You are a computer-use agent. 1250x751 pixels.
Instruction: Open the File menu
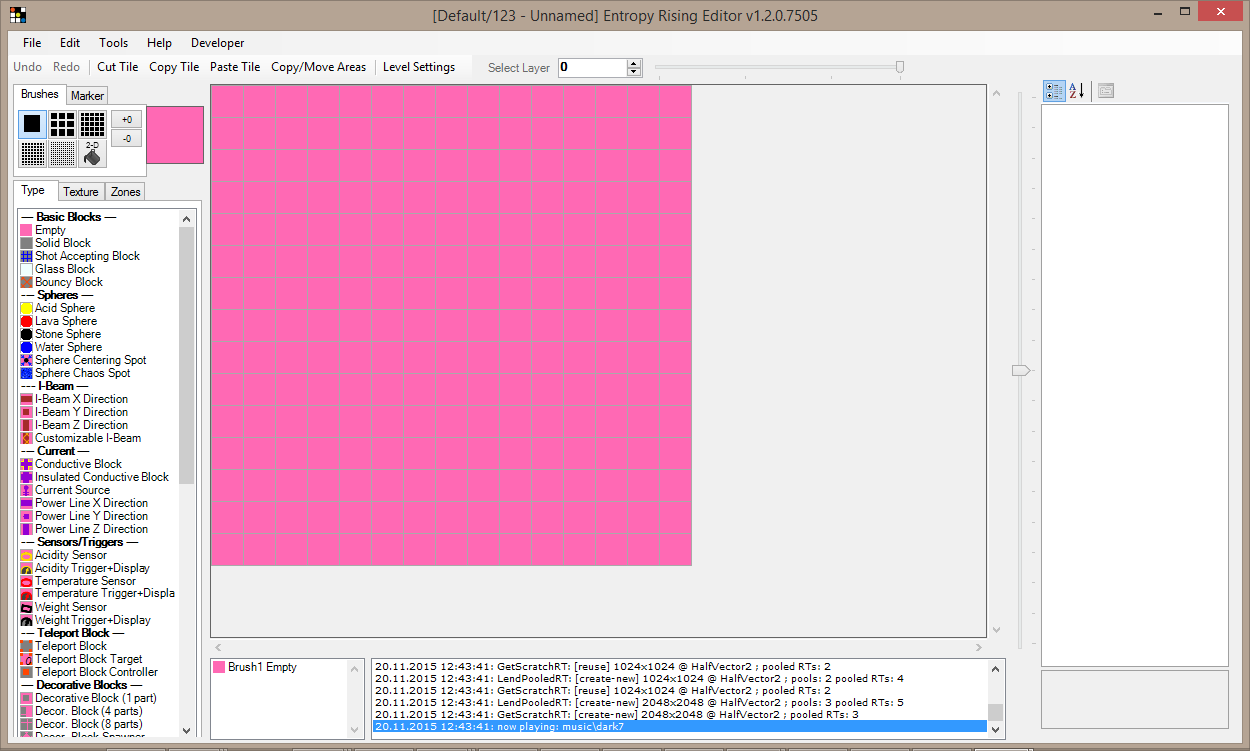coord(32,43)
